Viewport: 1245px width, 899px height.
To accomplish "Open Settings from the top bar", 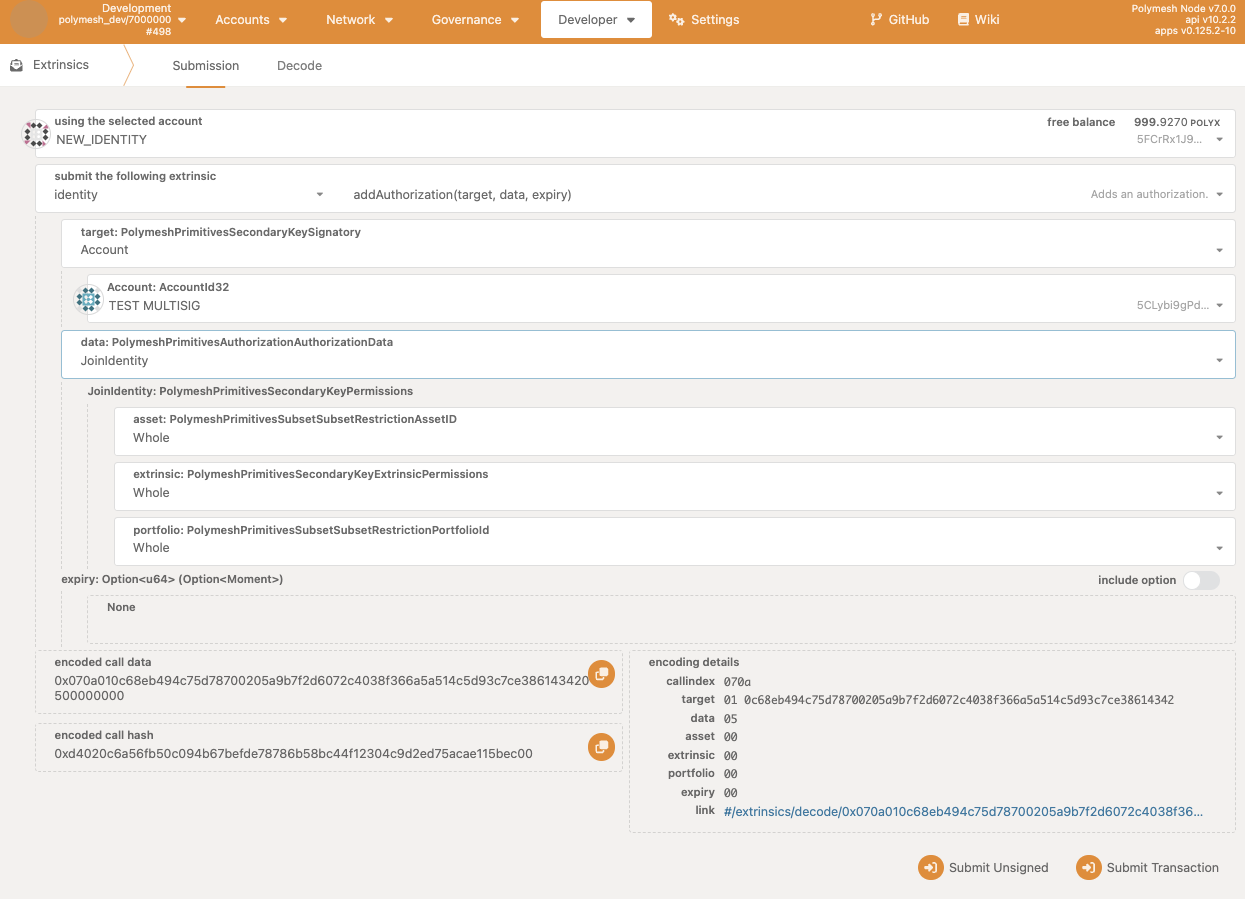I will point(704,19).
